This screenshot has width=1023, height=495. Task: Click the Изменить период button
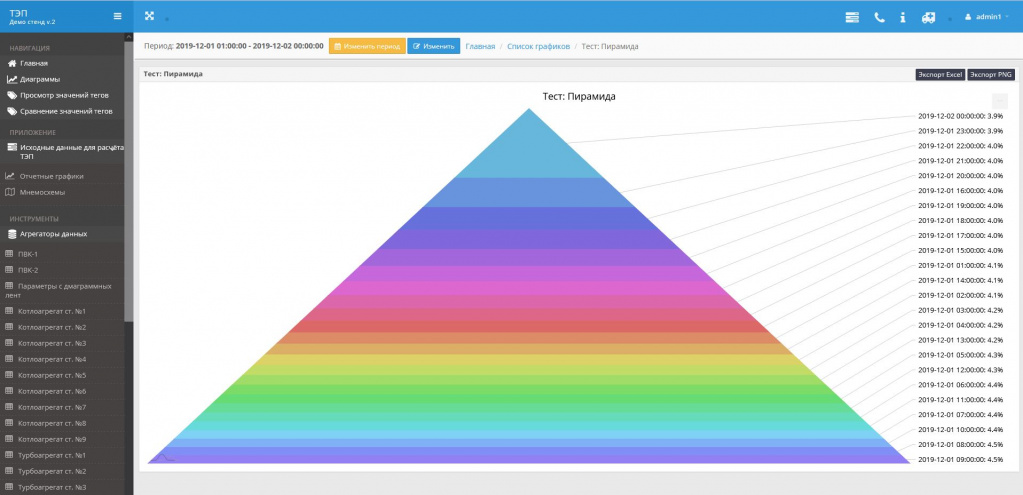pyautogui.click(x=367, y=46)
